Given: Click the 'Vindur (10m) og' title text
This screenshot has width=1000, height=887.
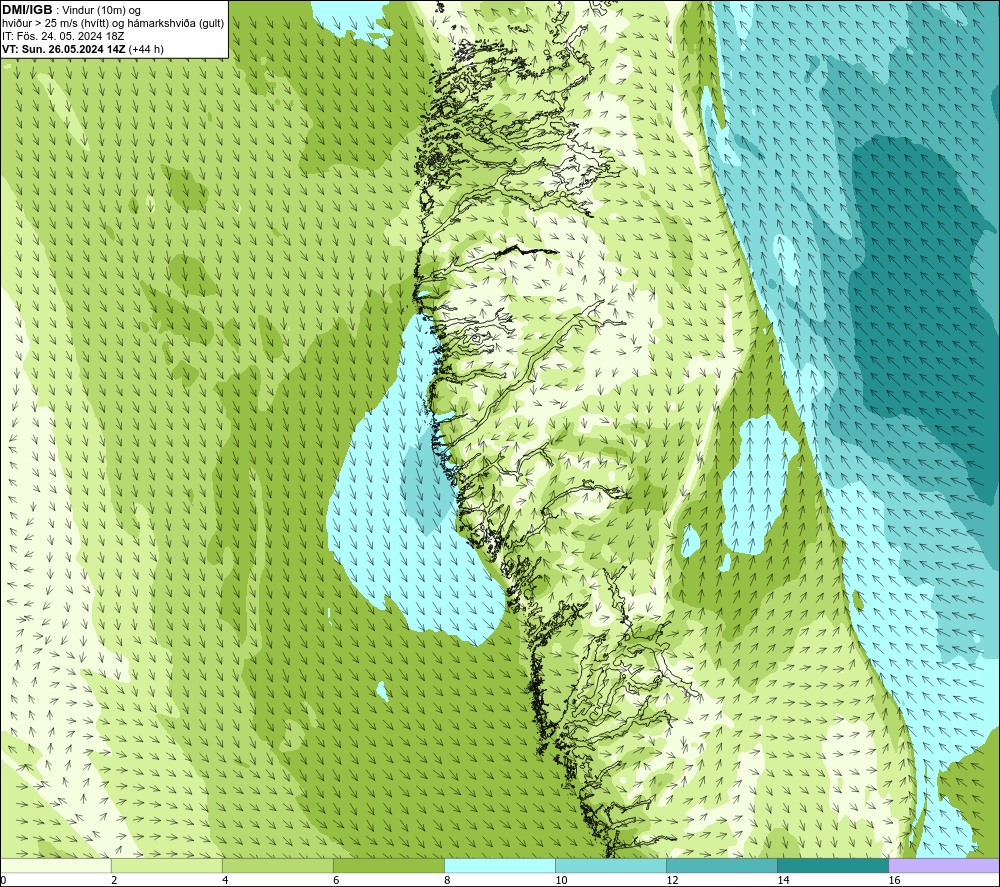Looking at the screenshot, I should click(x=101, y=11).
